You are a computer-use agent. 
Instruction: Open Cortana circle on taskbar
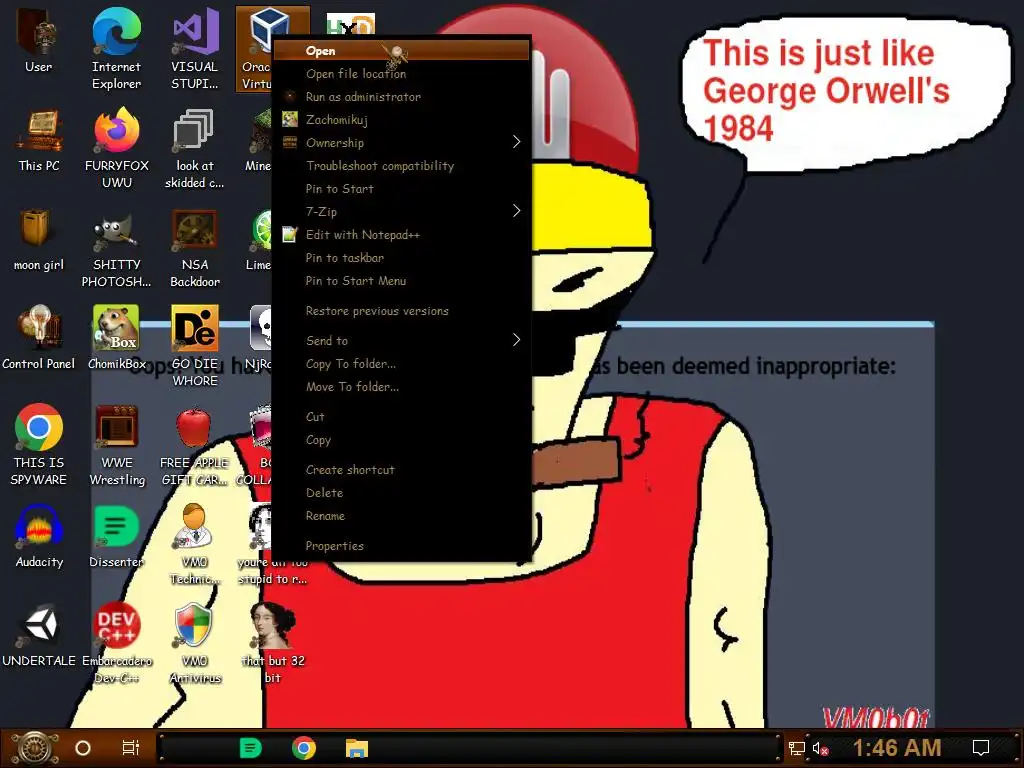(x=83, y=748)
